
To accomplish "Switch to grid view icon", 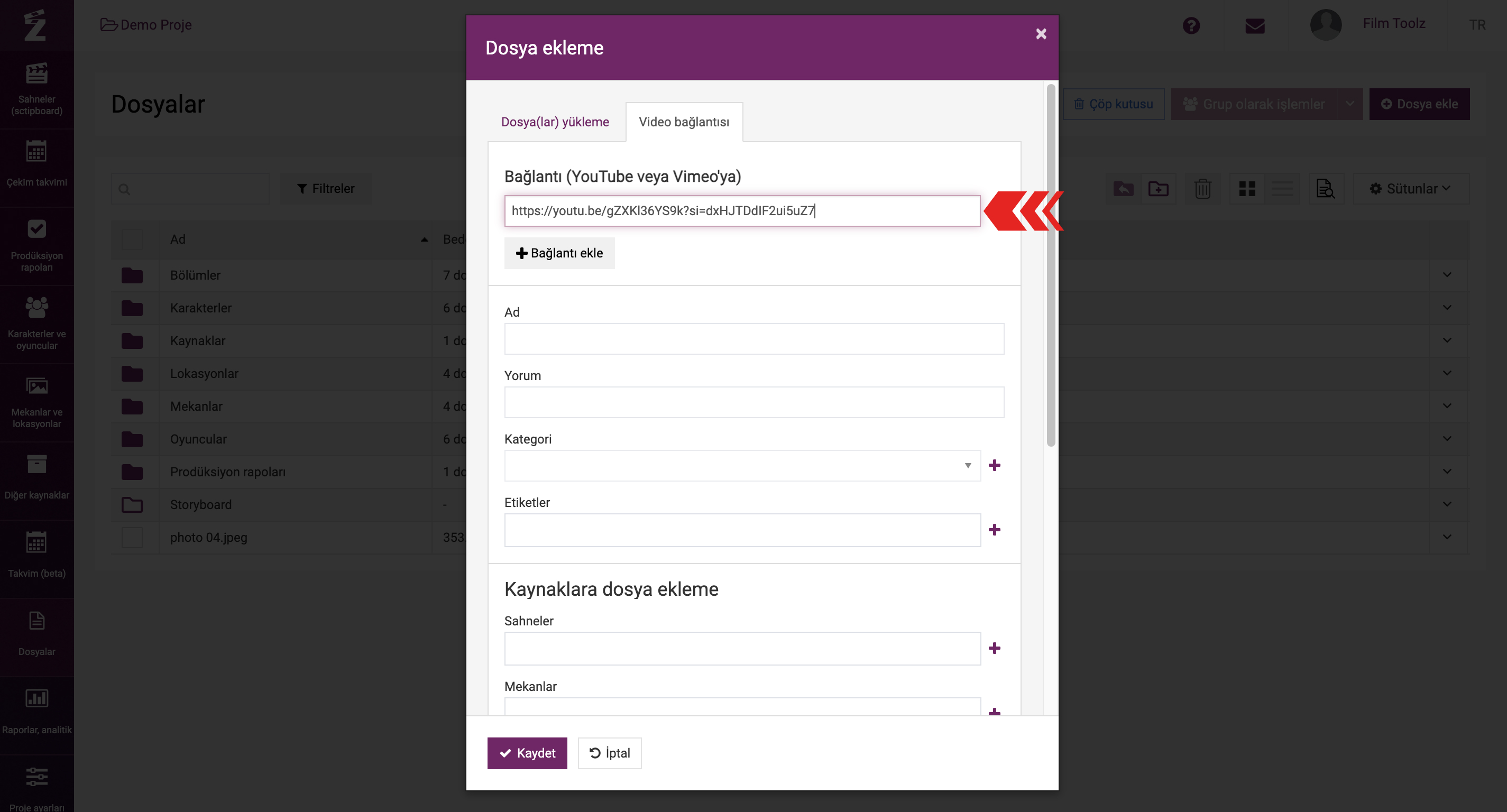I will [x=1247, y=189].
